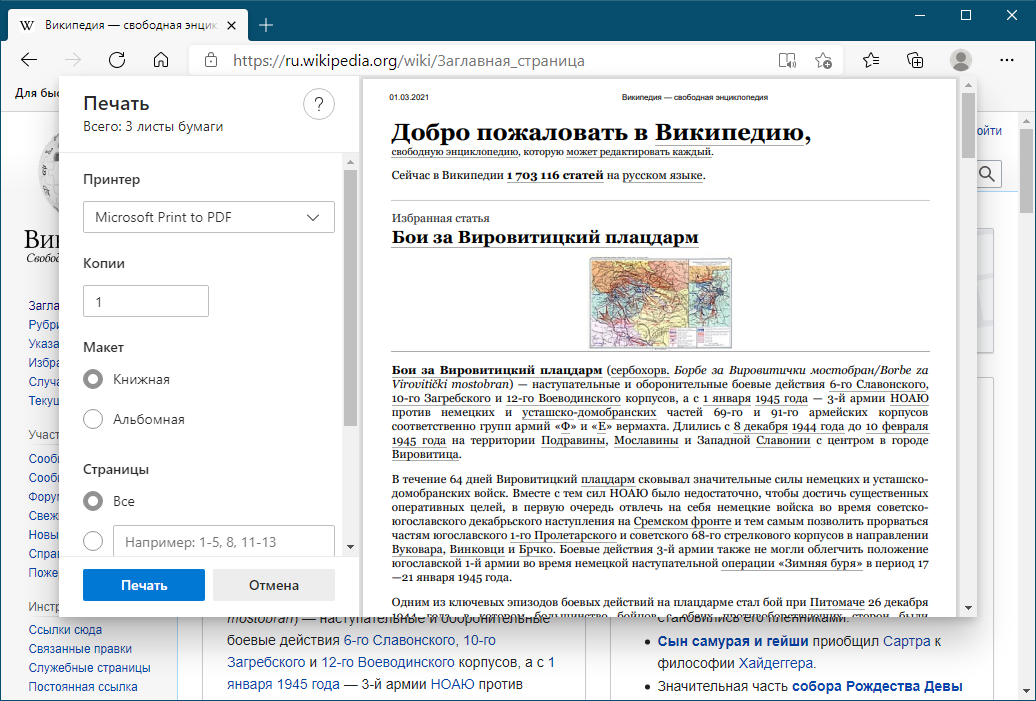Click Избранная статья text in preview
The image size is (1036, 701).
click(x=441, y=218)
